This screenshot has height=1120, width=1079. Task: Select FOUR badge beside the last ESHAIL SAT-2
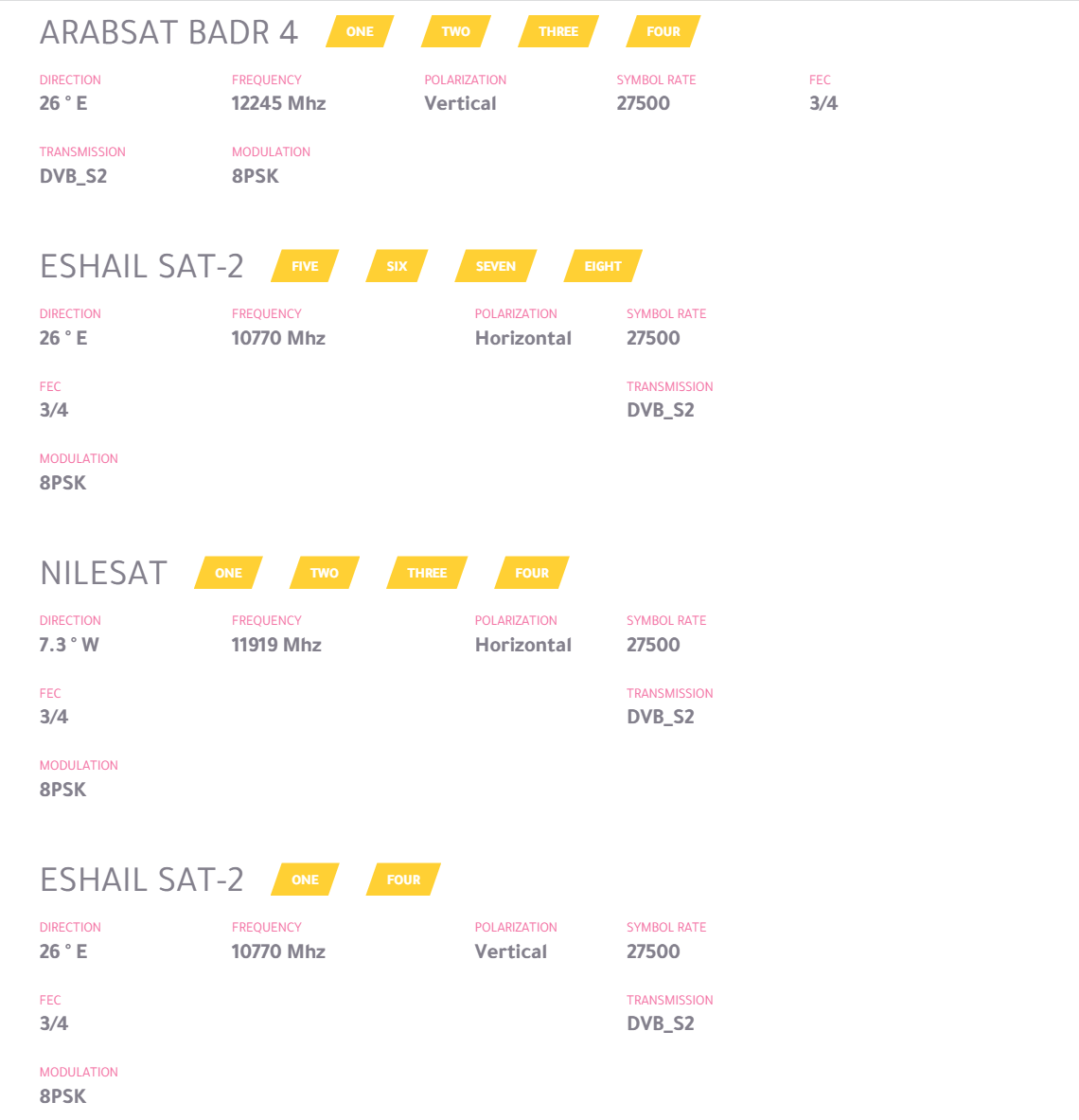click(x=403, y=880)
